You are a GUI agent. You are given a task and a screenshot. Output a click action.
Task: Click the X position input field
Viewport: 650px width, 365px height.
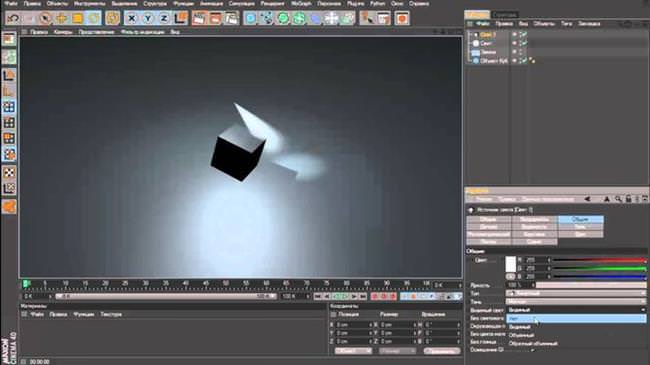(353, 324)
